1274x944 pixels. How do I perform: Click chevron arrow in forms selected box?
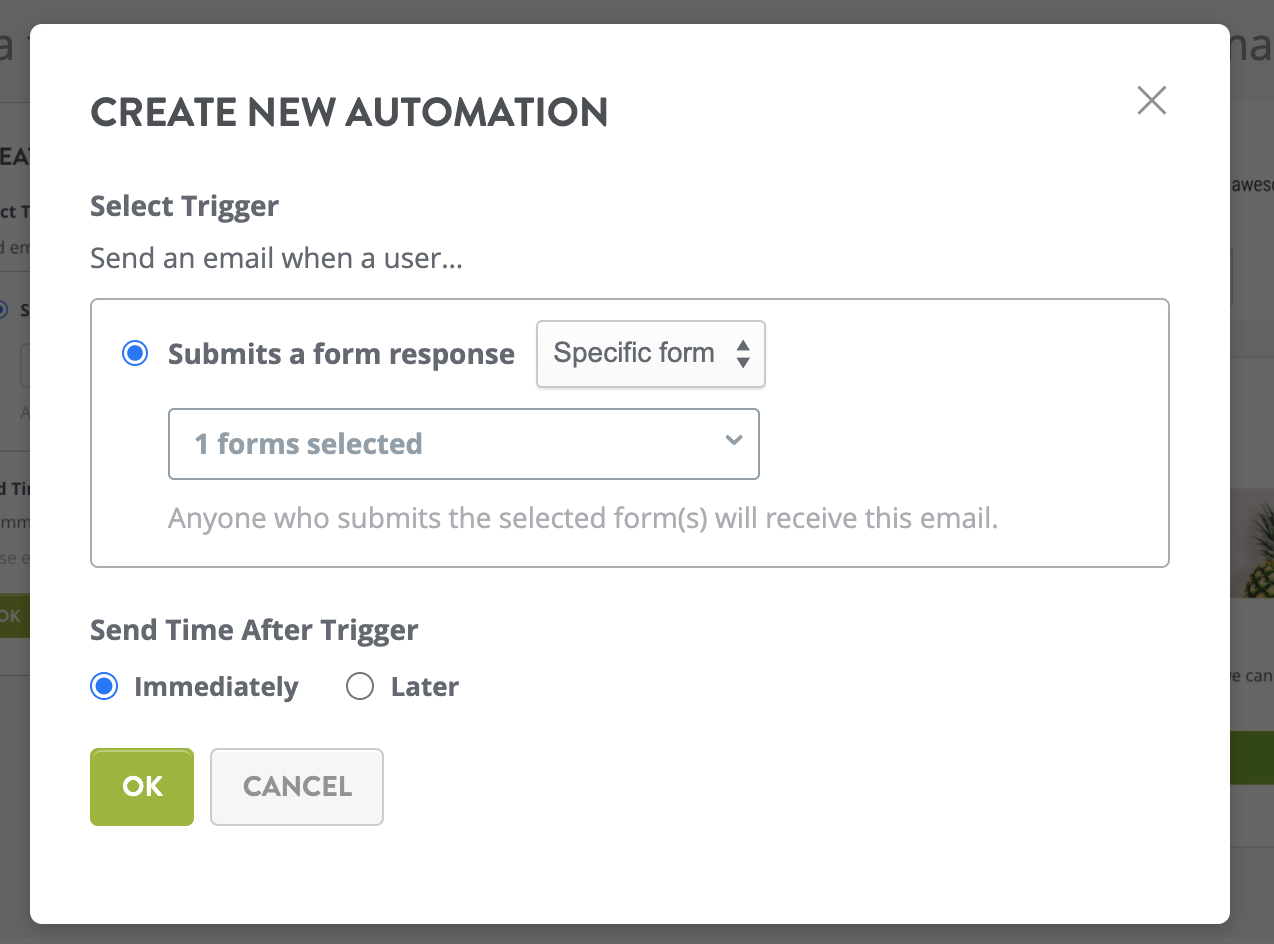pyautogui.click(x=734, y=440)
